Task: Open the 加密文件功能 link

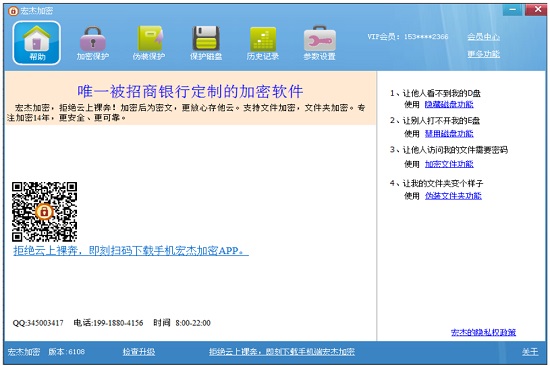Action: [x=449, y=164]
